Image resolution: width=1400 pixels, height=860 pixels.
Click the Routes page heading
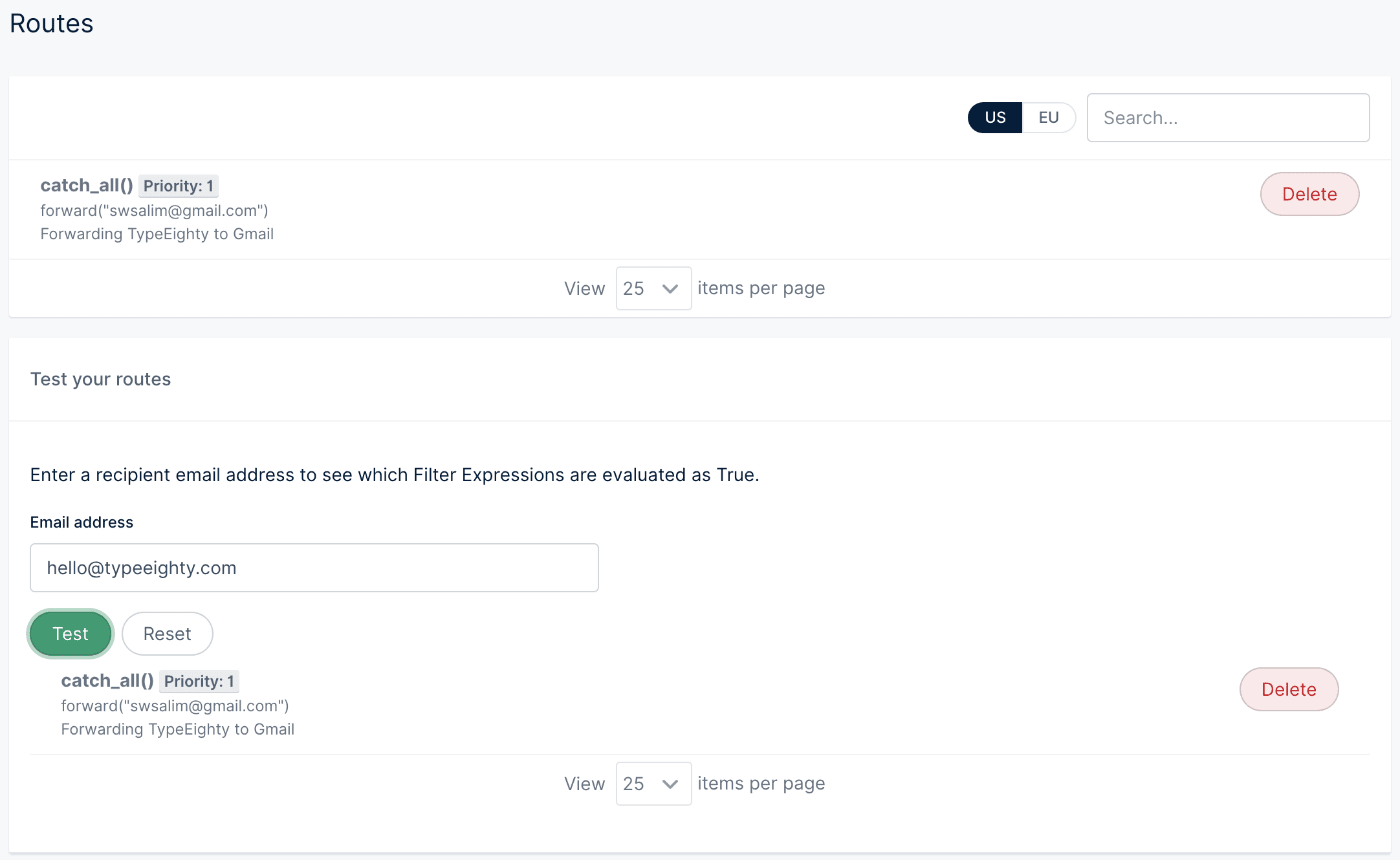point(52,23)
